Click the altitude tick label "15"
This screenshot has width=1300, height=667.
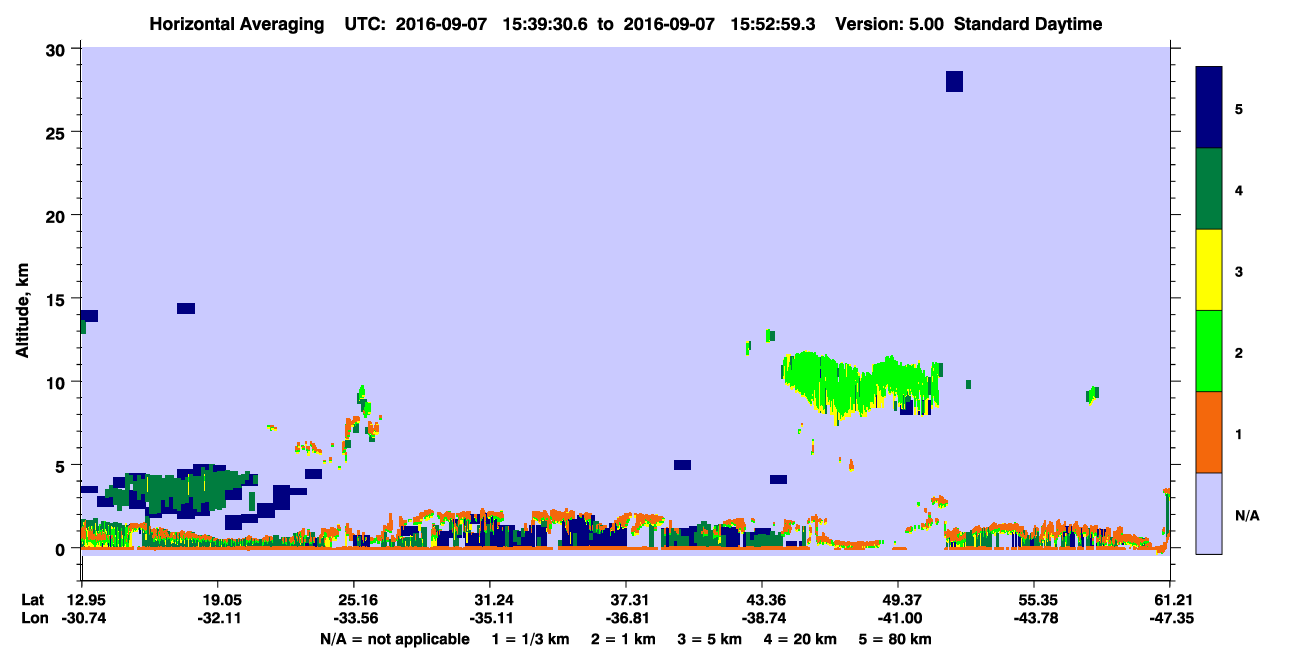pos(58,298)
